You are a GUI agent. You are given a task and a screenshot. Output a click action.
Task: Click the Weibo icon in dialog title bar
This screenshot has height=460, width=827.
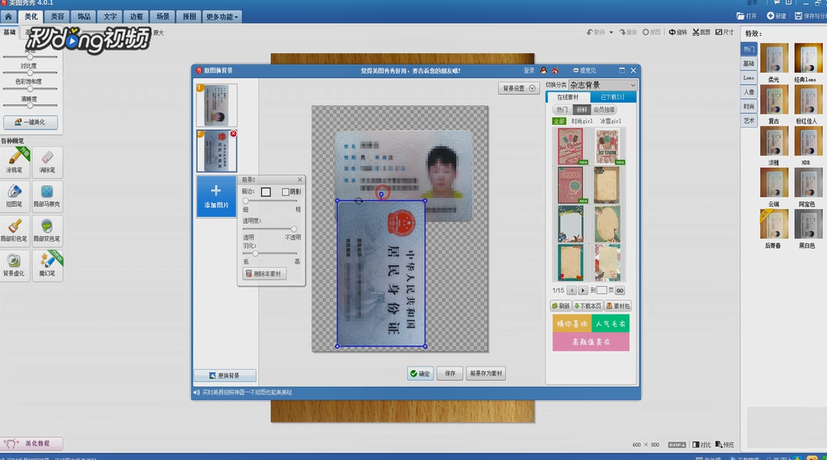click(x=555, y=70)
